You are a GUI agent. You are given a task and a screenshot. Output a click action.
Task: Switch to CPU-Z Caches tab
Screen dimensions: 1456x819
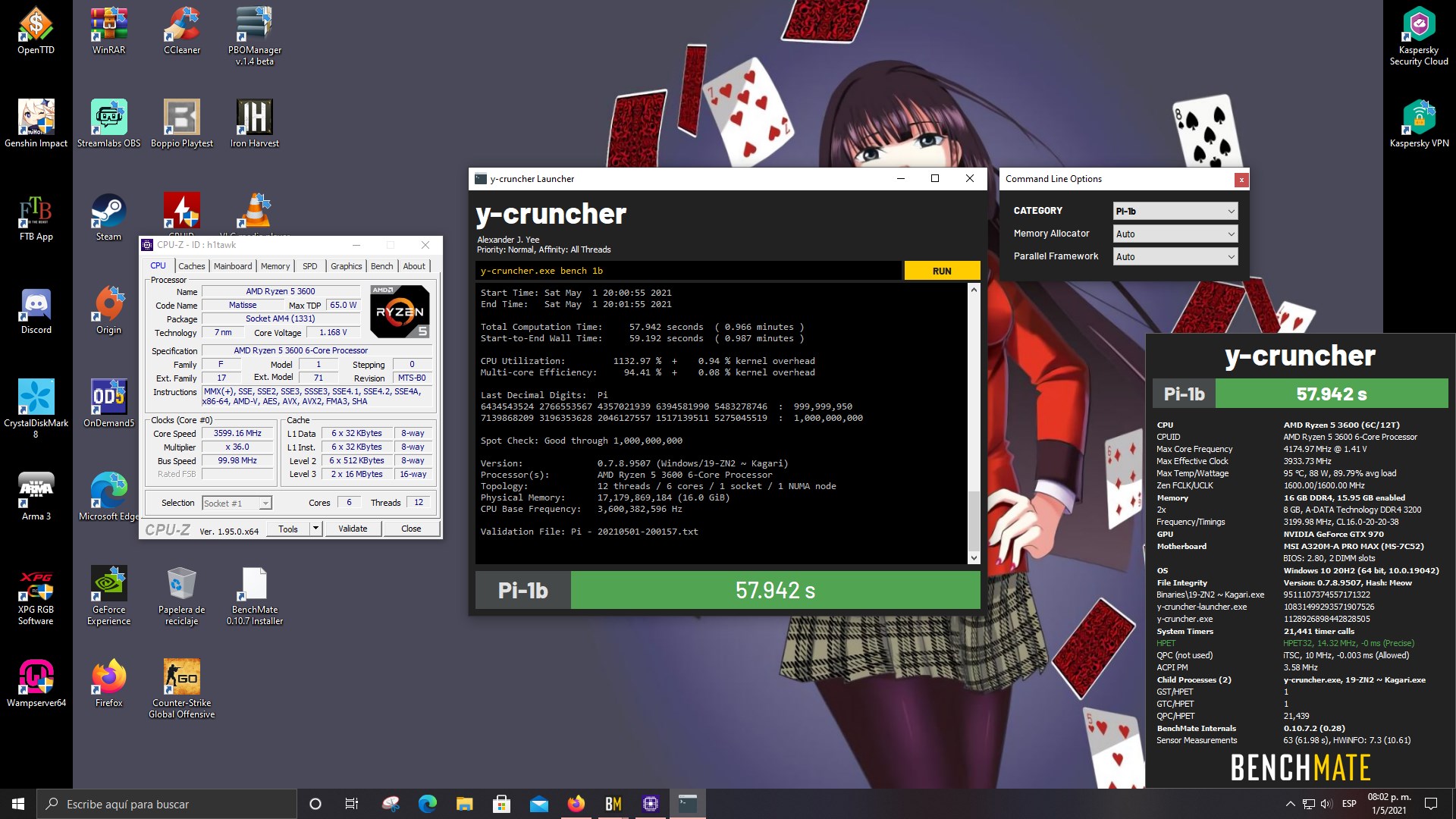click(191, 266)
